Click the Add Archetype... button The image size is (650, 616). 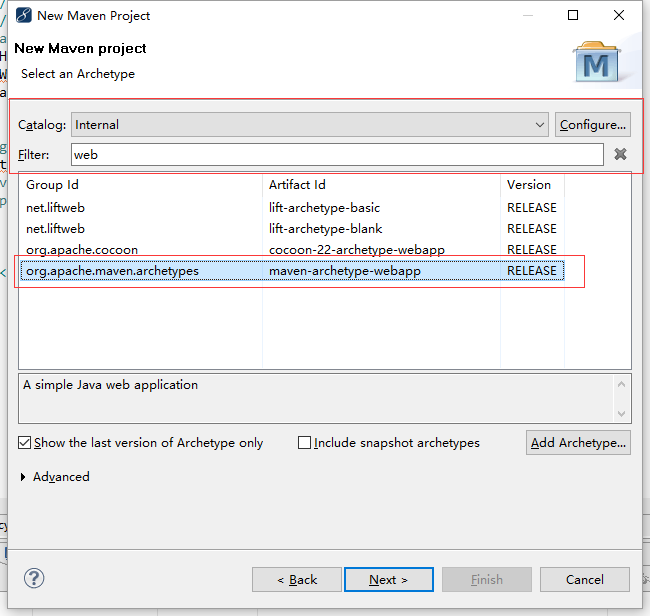(578, 443)
